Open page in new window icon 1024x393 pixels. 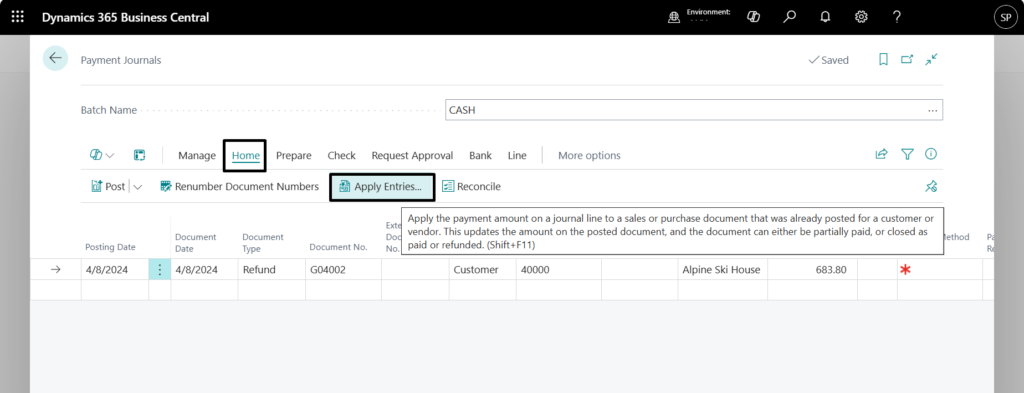coord(907,59)
